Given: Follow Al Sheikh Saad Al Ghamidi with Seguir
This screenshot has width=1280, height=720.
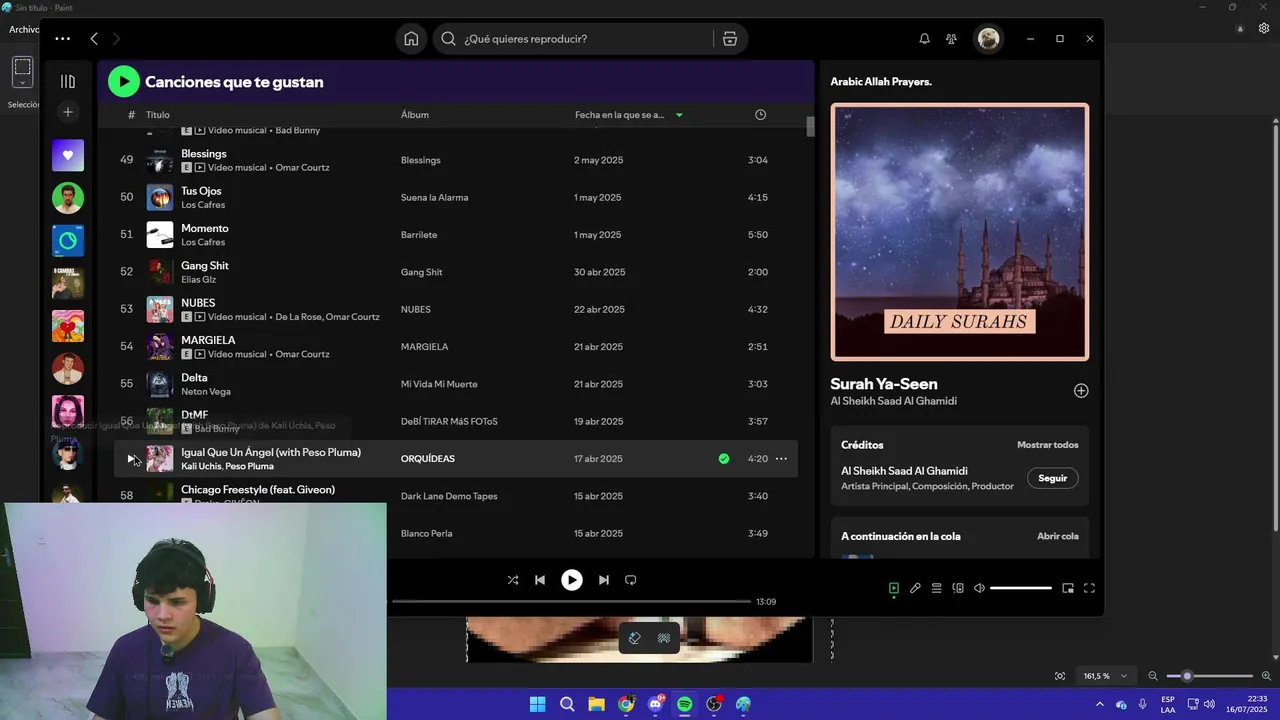Looking at the screenshot, I should tap(1052, 478).
